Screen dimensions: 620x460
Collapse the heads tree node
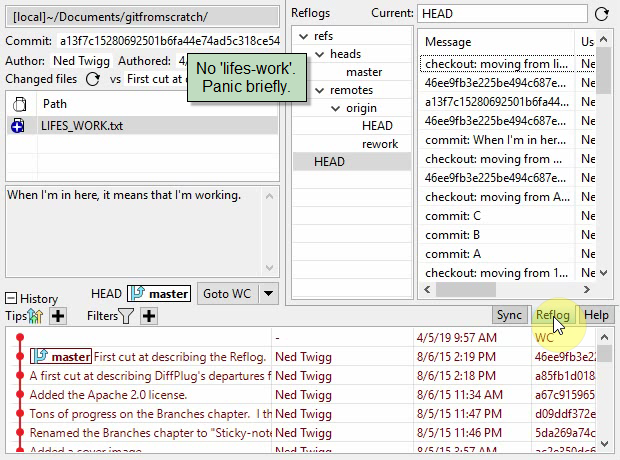pos(319,54)
